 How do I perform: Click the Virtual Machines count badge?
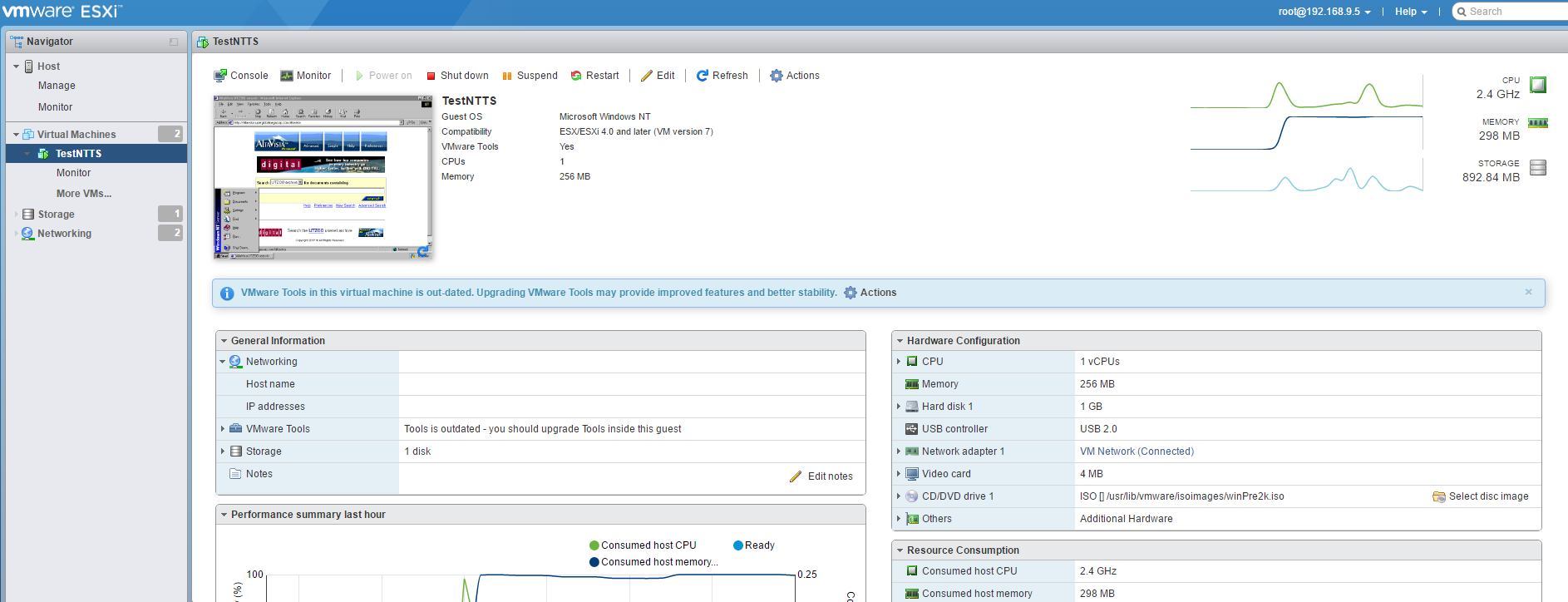170,134
